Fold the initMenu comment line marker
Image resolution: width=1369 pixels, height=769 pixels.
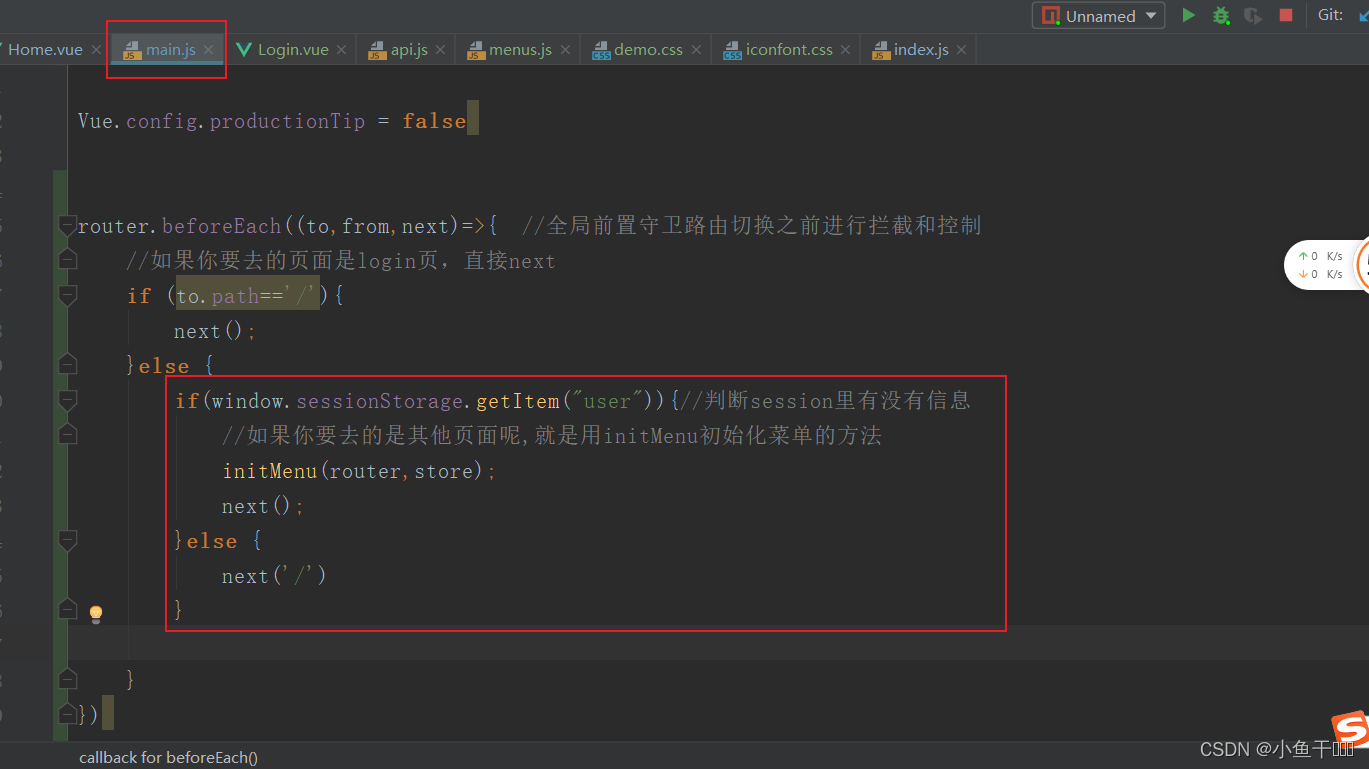coord(67,435)
